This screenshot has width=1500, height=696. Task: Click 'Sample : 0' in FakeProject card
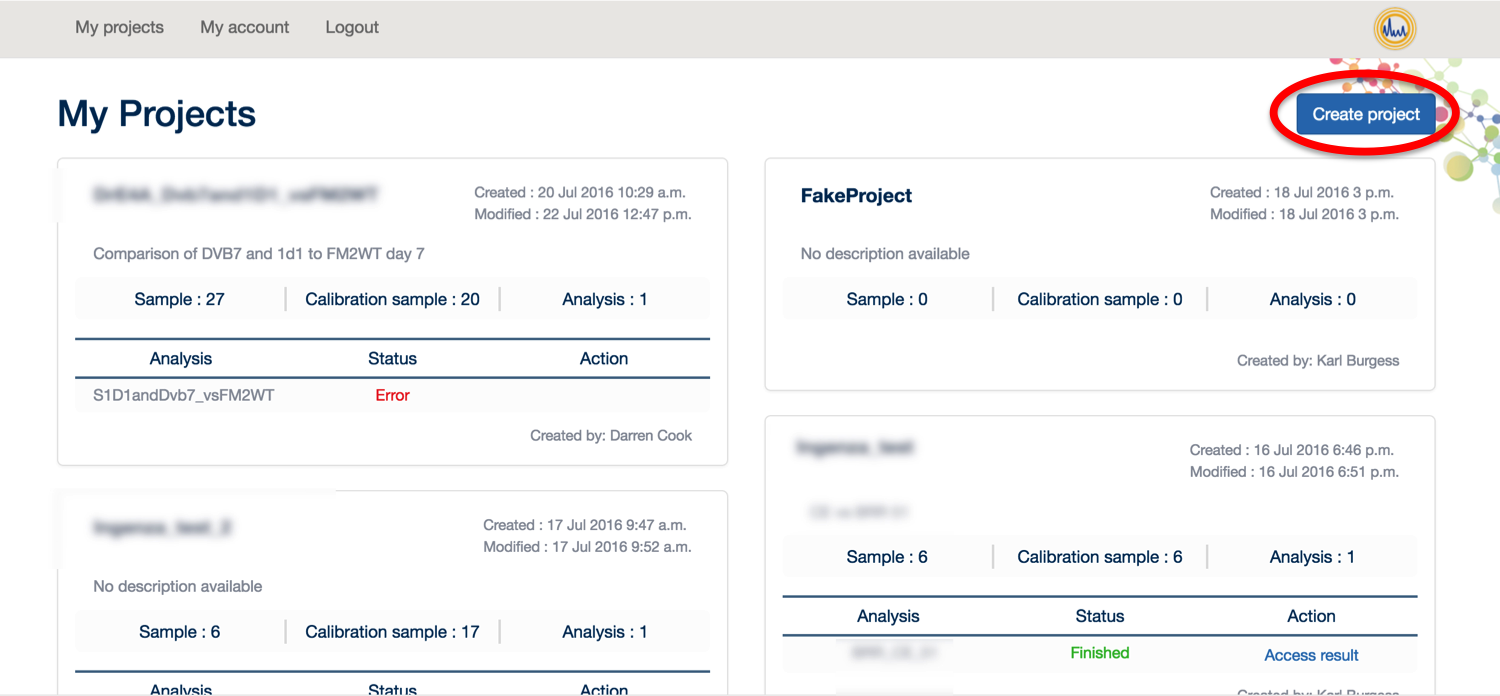pos(887,299)
